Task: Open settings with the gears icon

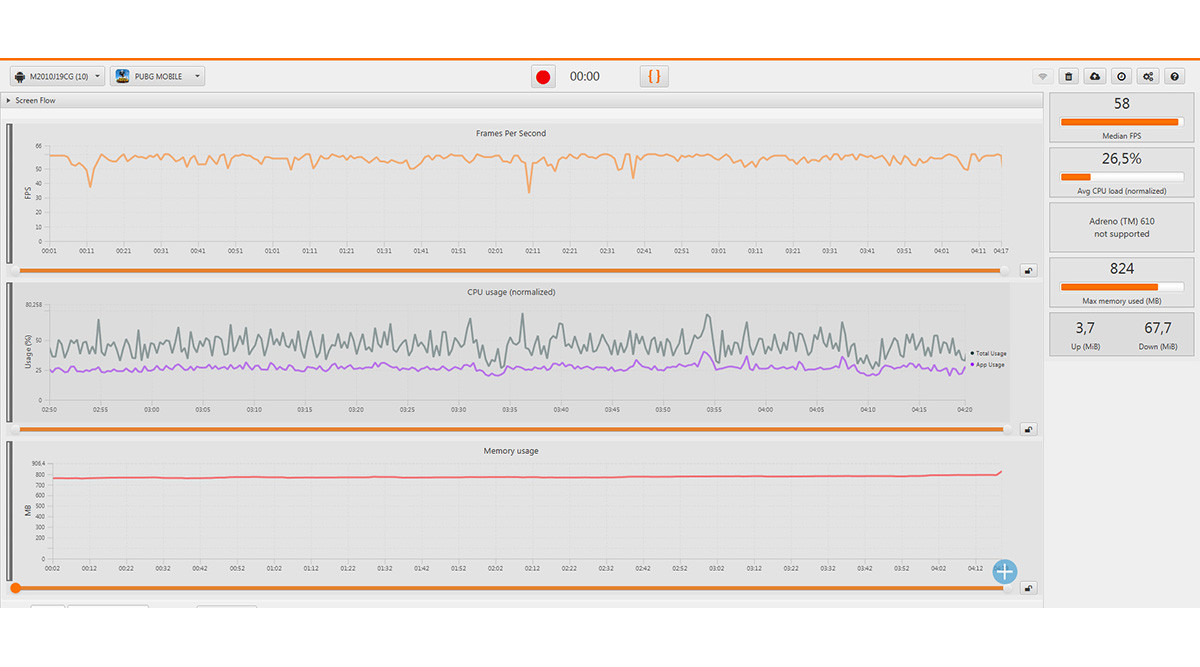Action: pyautogui.click(x=1149, y=77)
